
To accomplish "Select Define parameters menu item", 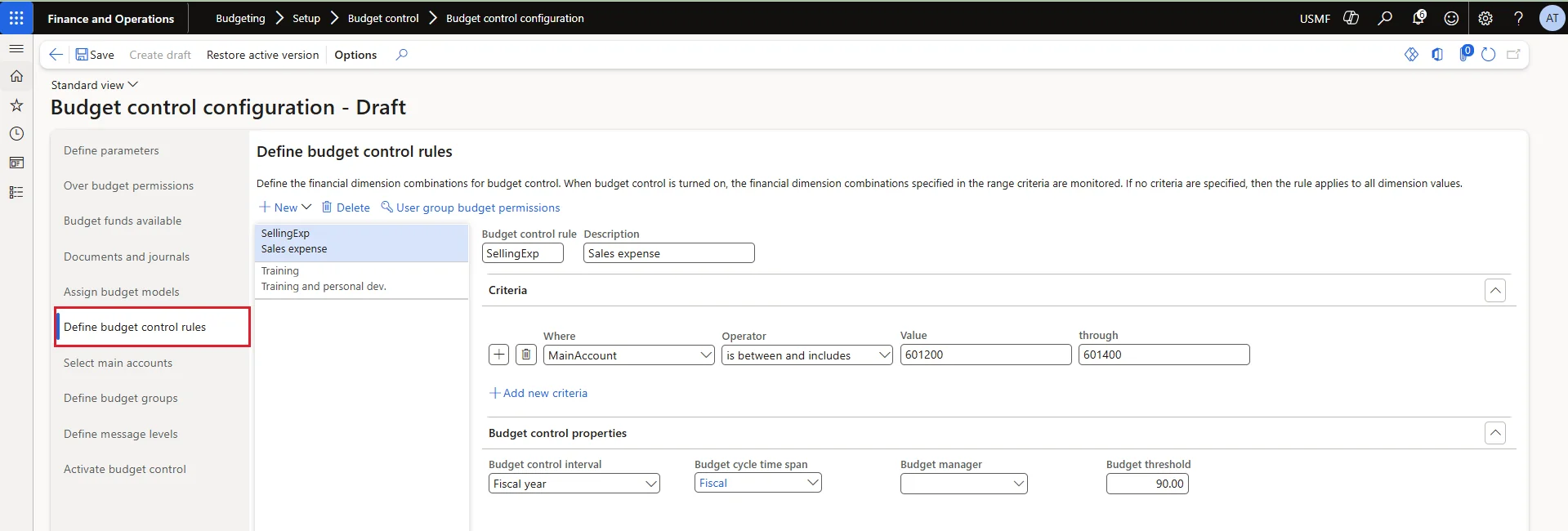I will 111,150.
